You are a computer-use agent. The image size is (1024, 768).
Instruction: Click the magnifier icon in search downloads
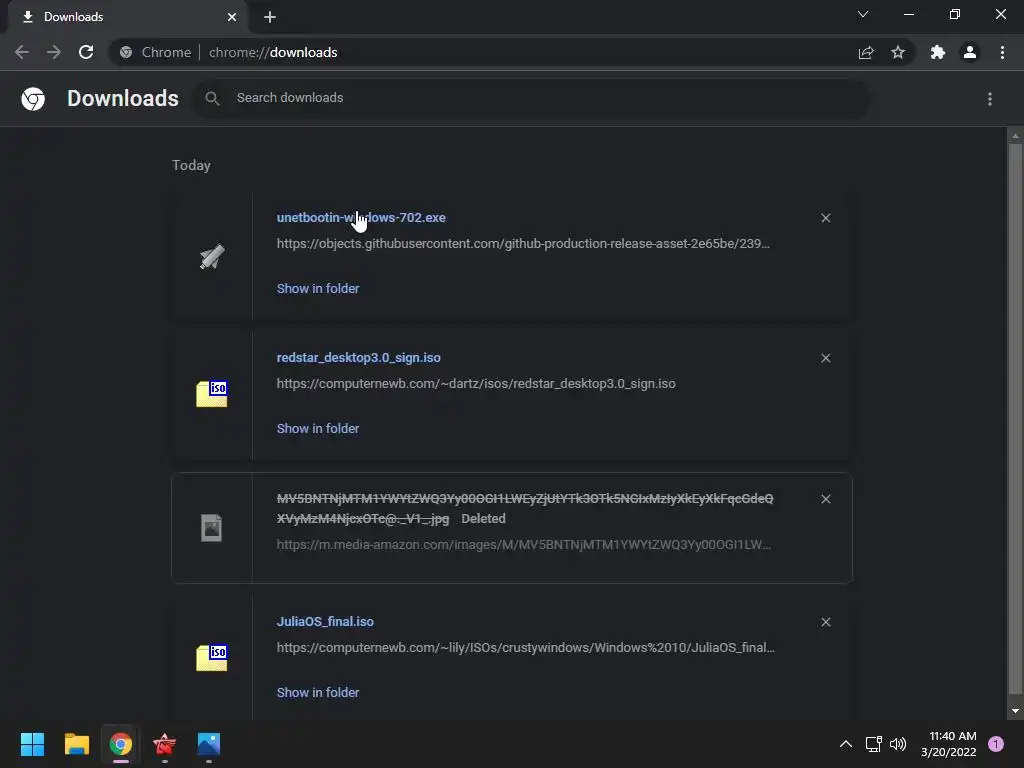[x=212, y=99]
